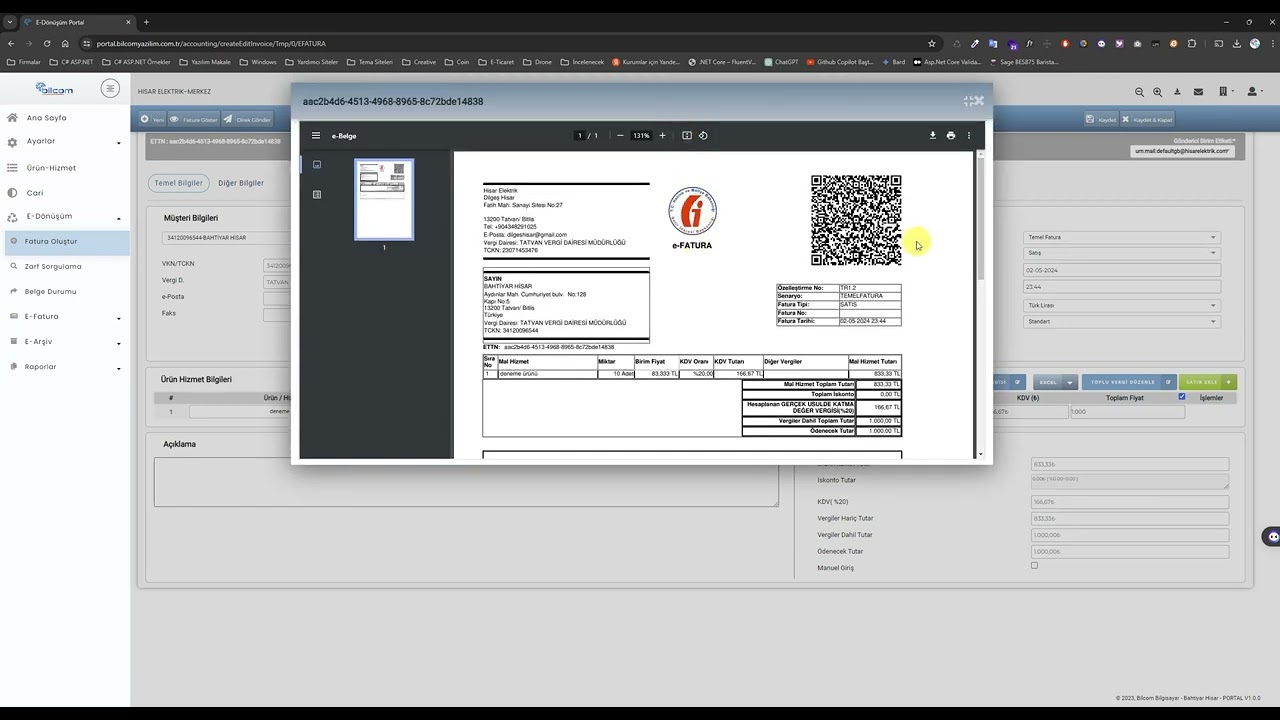This screenshot has height=720, width=1280.
Task: Expand the E-Fatura submenu
Action: click(x=65, y=317)
